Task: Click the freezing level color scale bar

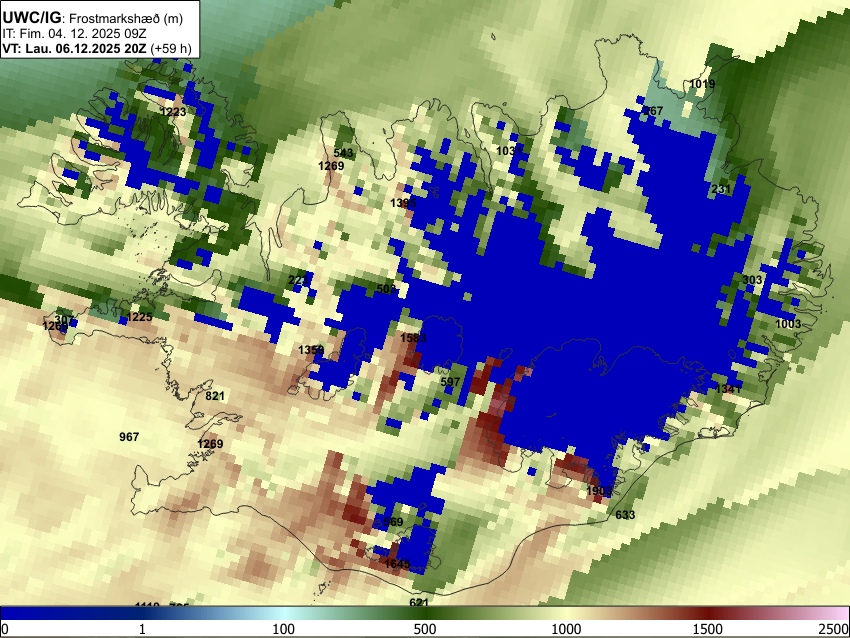Action: [425, 613]
